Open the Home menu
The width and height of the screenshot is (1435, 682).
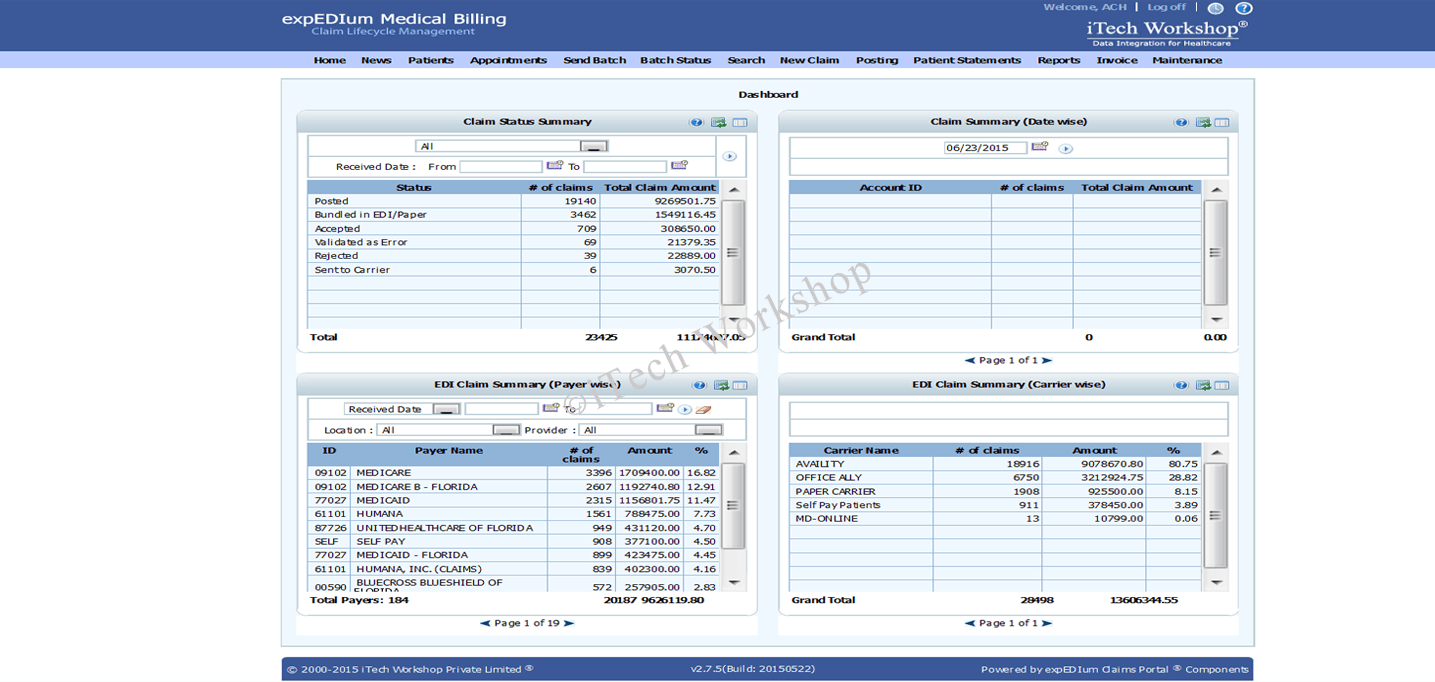(x=330, y=60)
